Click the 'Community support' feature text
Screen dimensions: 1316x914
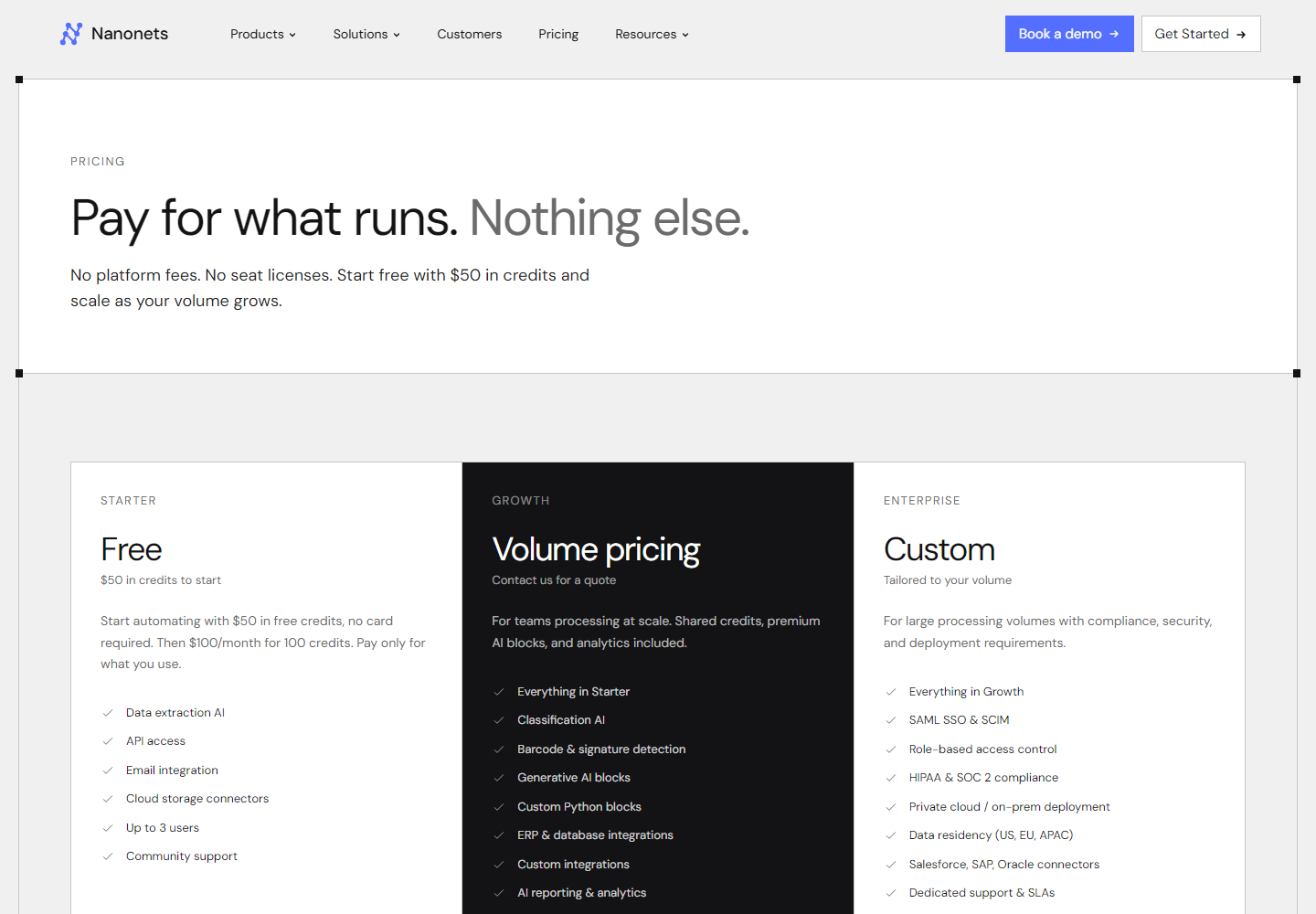tap(182, 856)
